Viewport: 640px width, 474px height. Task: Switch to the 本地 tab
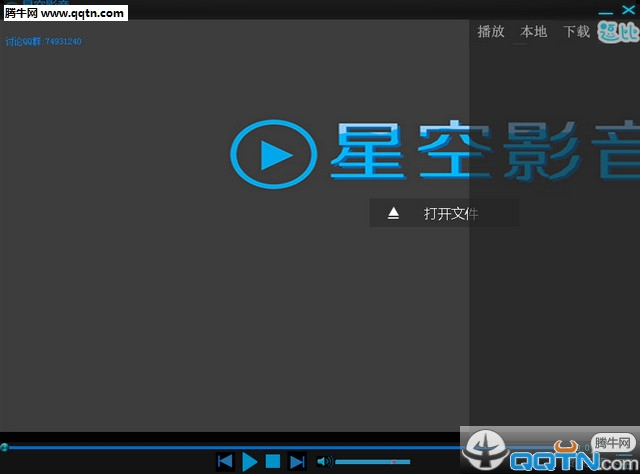tap(533, 31)
